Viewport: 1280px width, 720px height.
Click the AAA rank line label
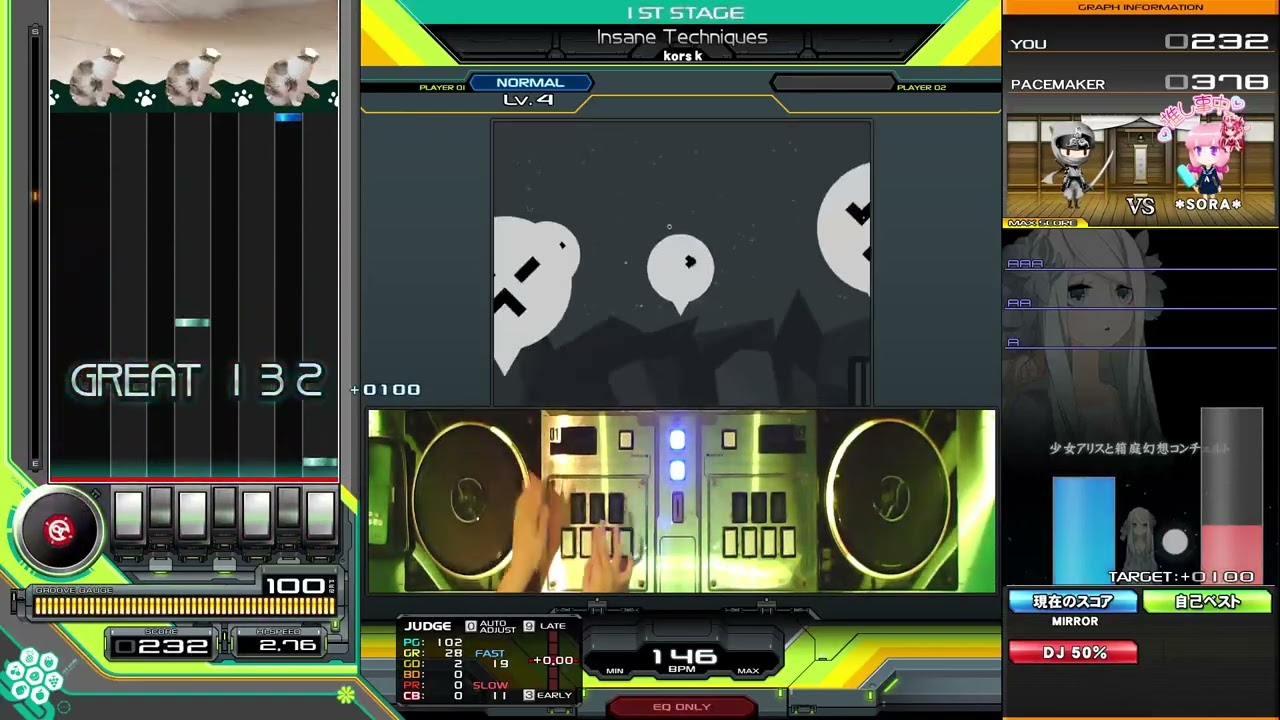(x=1025, y=264)
